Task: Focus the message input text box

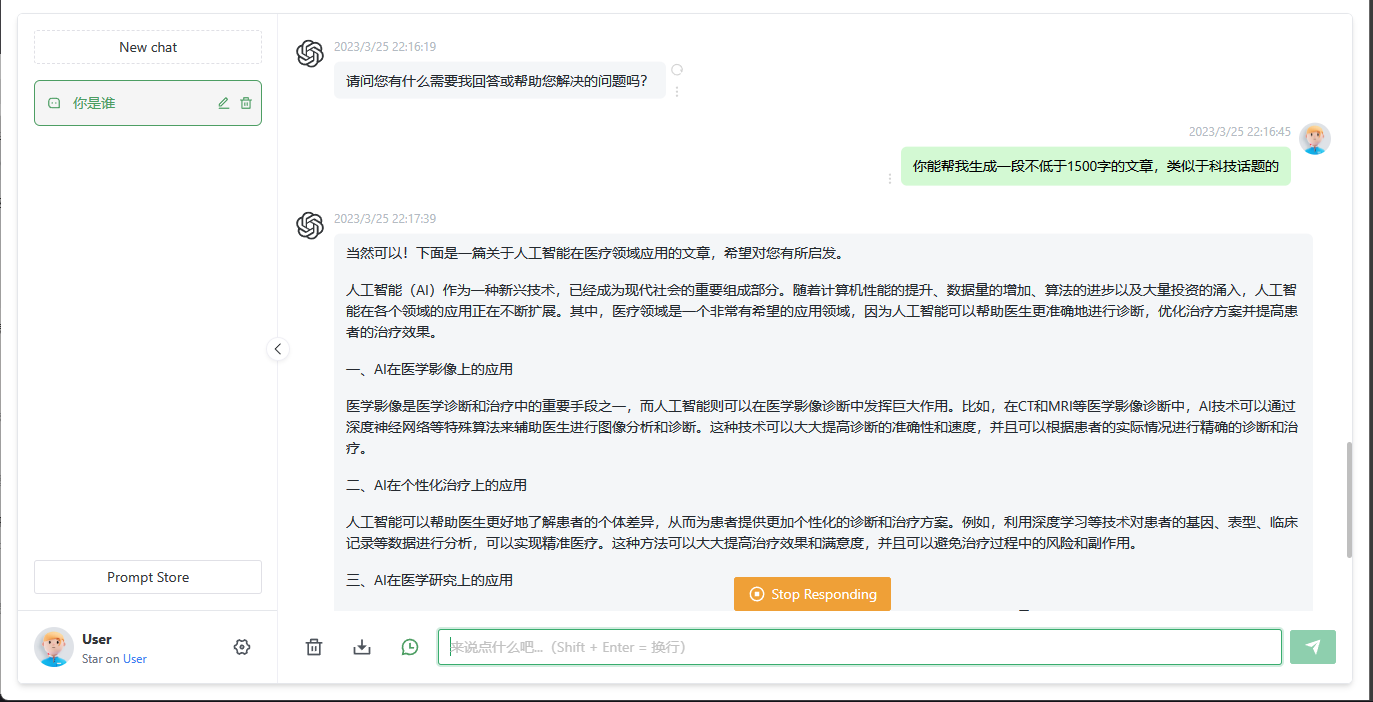Action: pyautogui.click(x=860, y=647)
